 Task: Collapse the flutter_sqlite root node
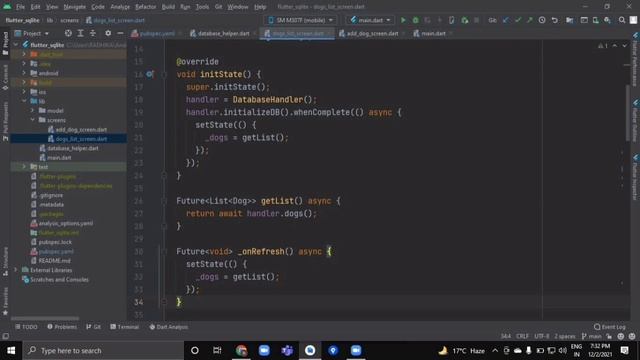pos(16,44)
